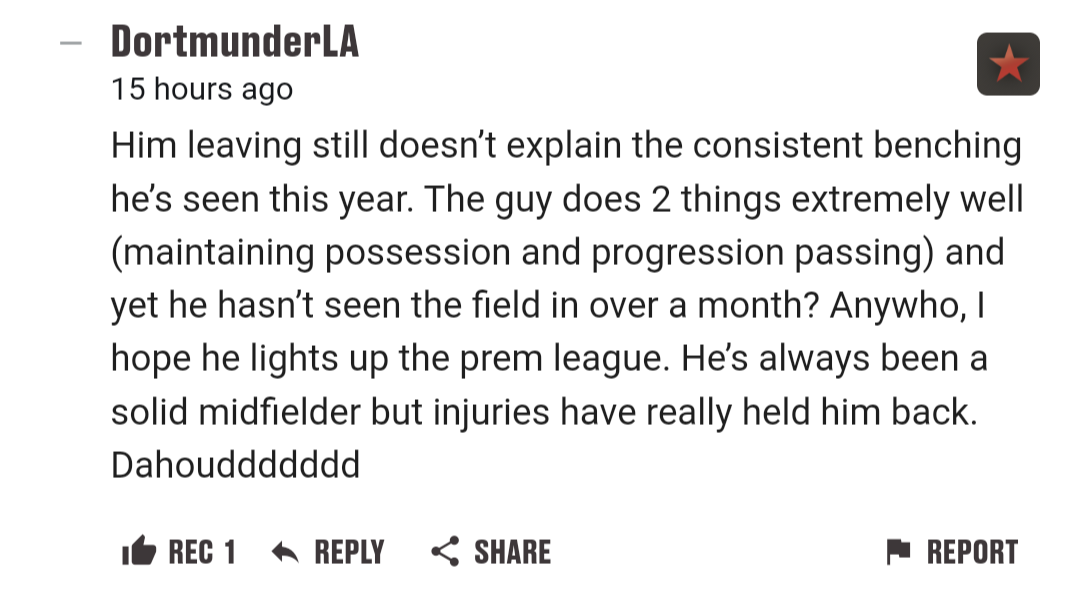Screen dimensions: 1080x592
Task: Click the red star badge icon
Action: pyautogui.click(x=1008, y=63)
